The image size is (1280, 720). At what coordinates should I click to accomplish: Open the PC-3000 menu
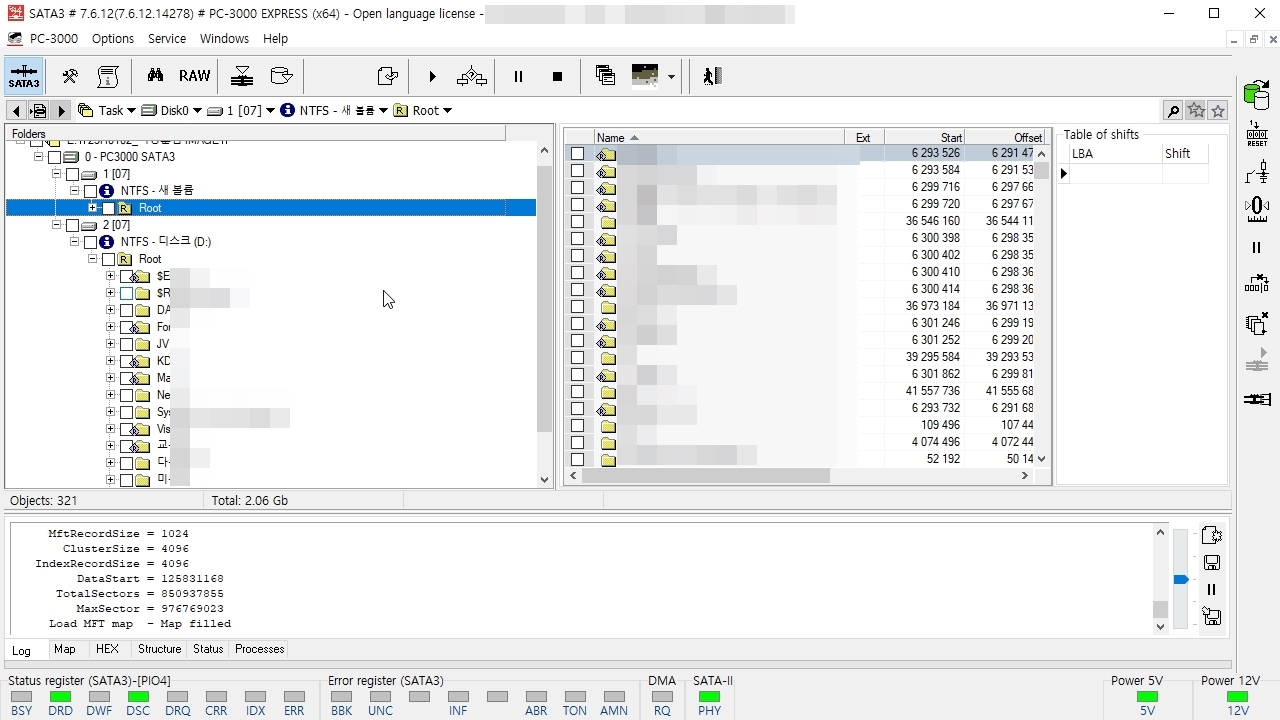54,38
